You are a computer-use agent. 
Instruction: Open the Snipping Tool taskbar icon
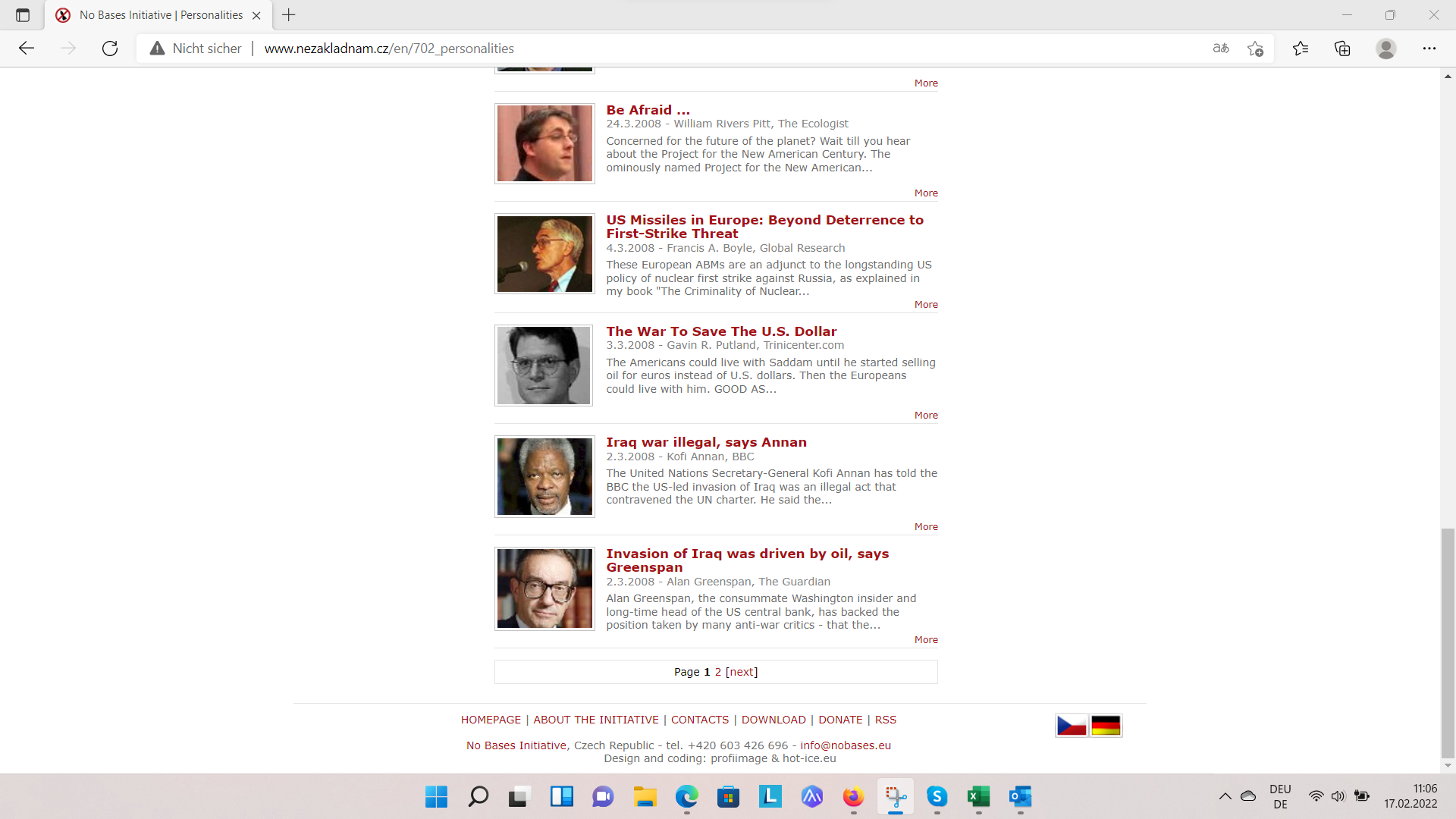[x=895, y=796]
